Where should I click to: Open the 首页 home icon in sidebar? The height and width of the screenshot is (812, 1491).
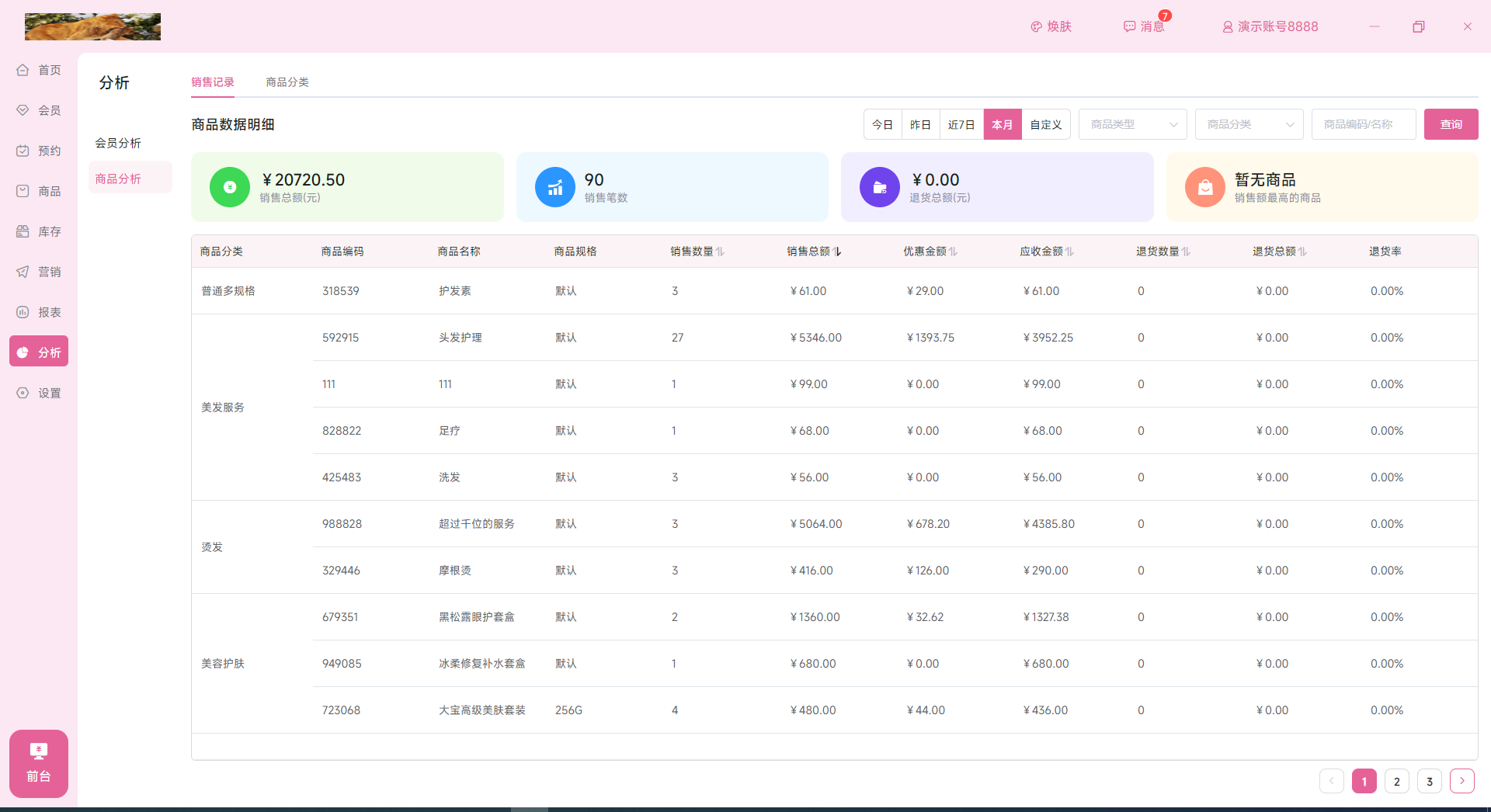coord(23,70)
